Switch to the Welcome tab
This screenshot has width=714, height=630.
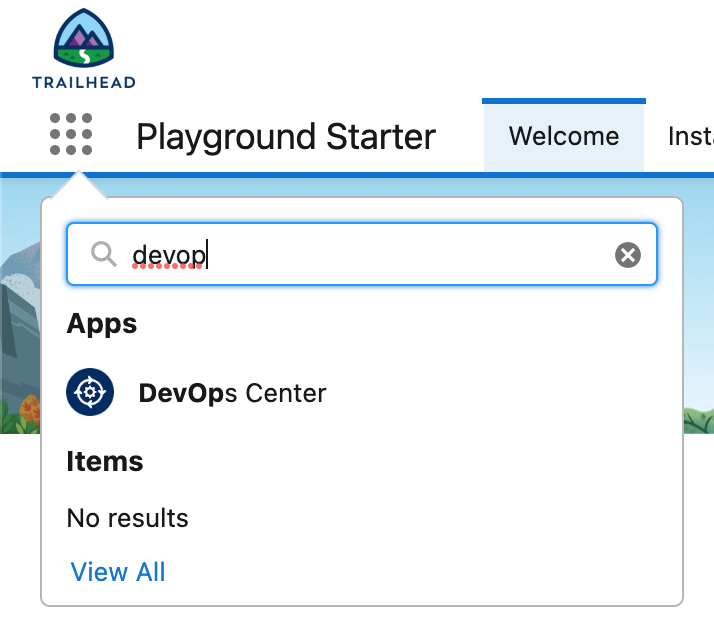pyautogui.click(x=564, y=136)
